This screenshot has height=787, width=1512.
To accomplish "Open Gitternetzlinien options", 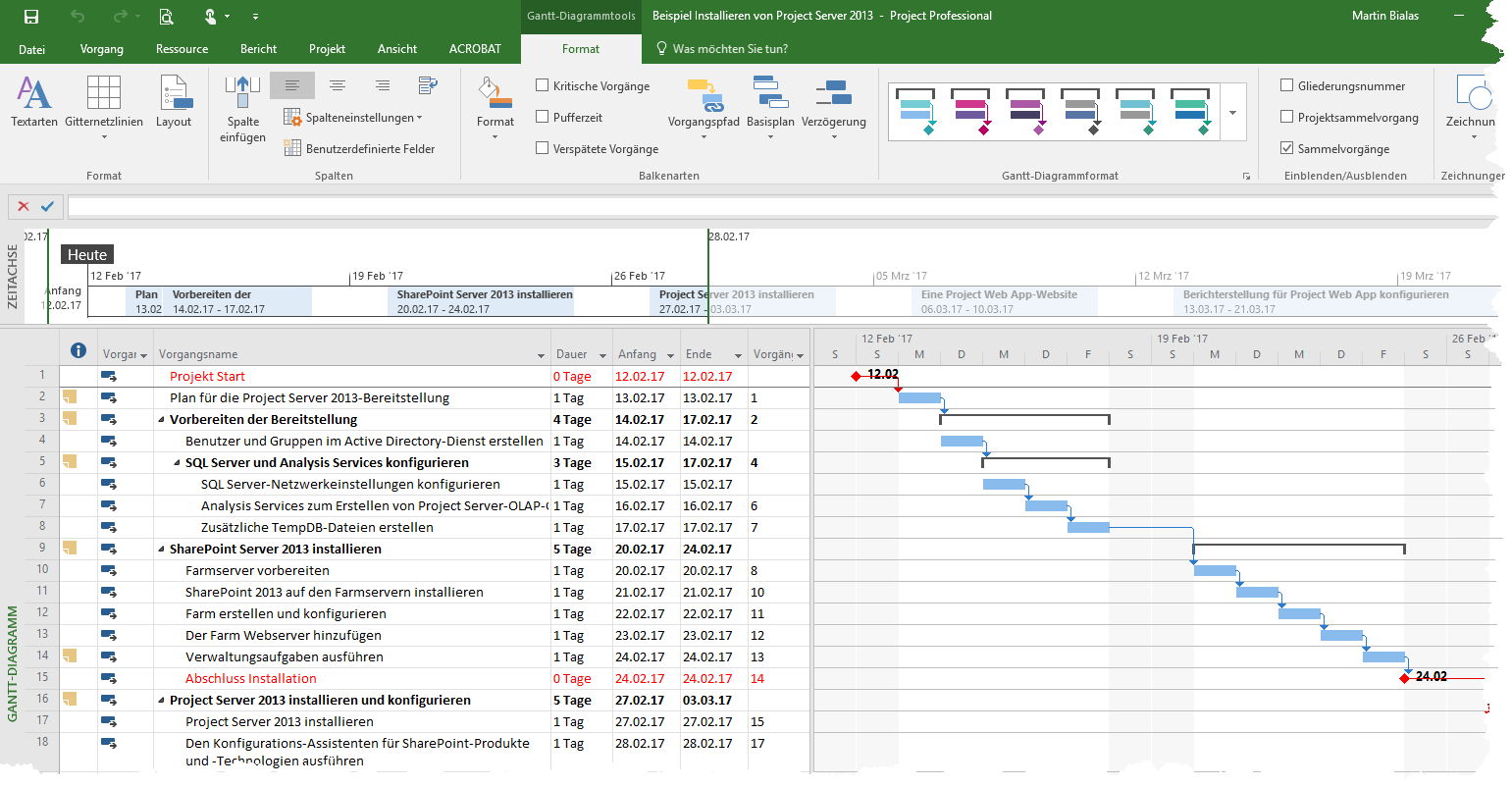I will (104, 106).
